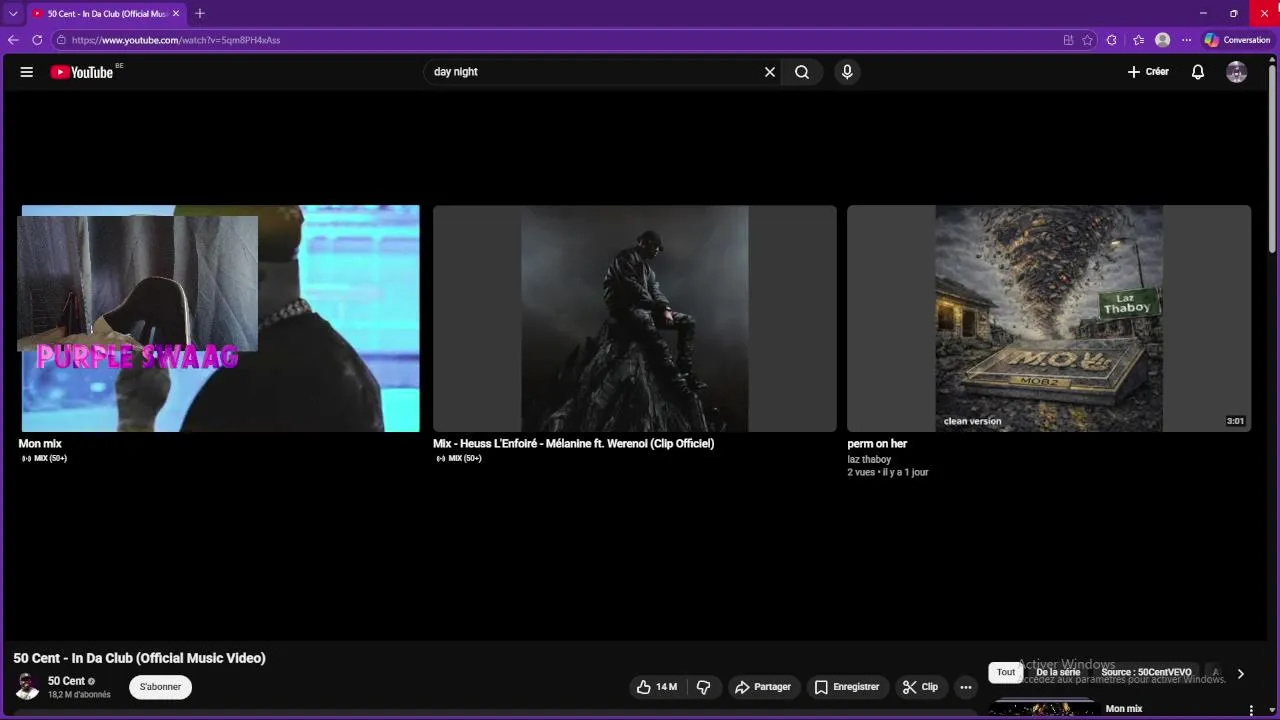Viewport: 1280px width, 720px height.
Task: Reload the page with the refresh icon
Action: [37, 40]
